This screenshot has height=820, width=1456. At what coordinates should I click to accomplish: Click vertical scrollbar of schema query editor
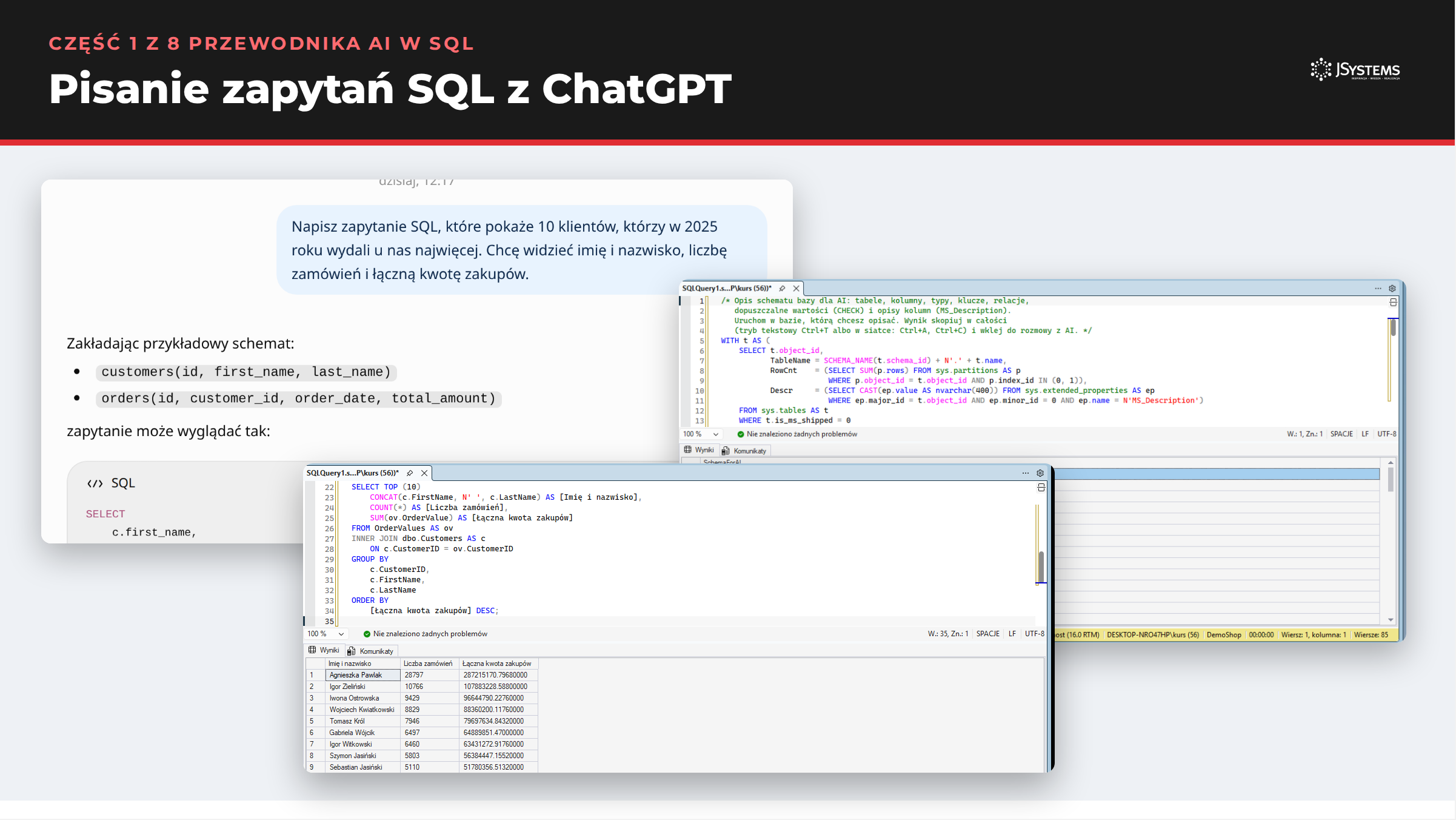tap(1393, 328)
